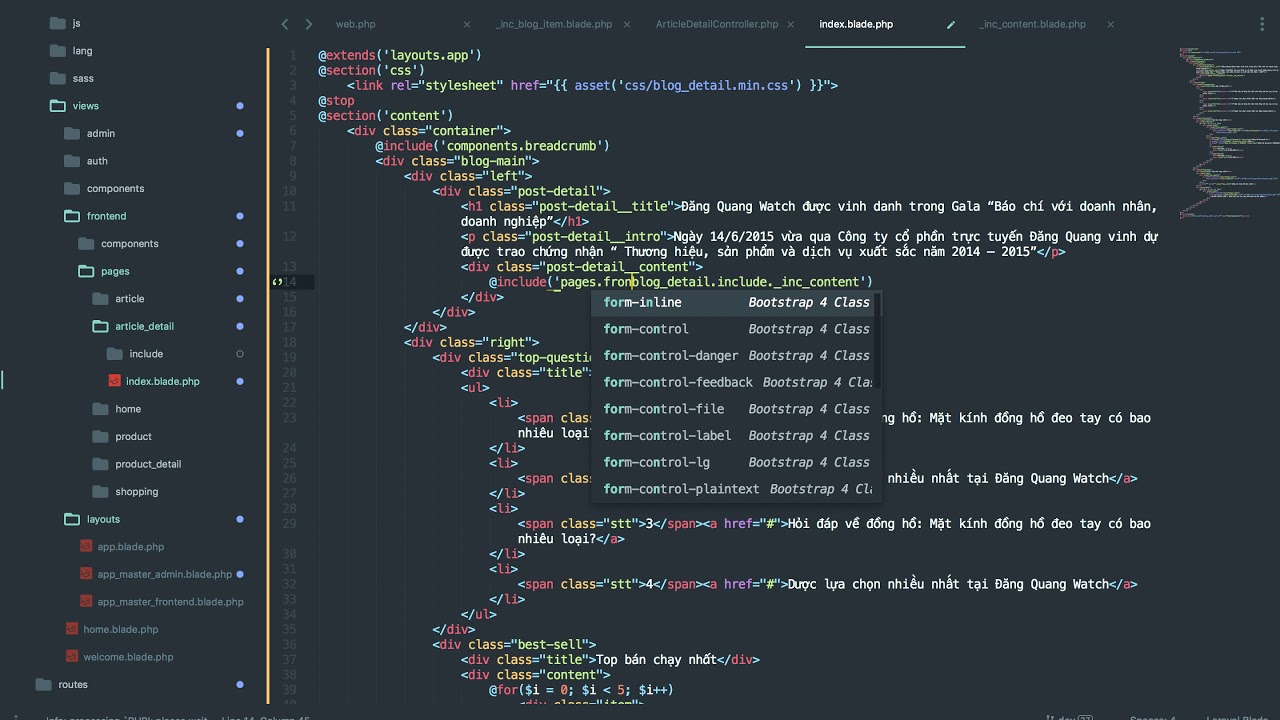Open welcome.blade.php from the sidebar
This screenshot has width=1280, height=720.
pyautogui.click(x=128, y=657)
